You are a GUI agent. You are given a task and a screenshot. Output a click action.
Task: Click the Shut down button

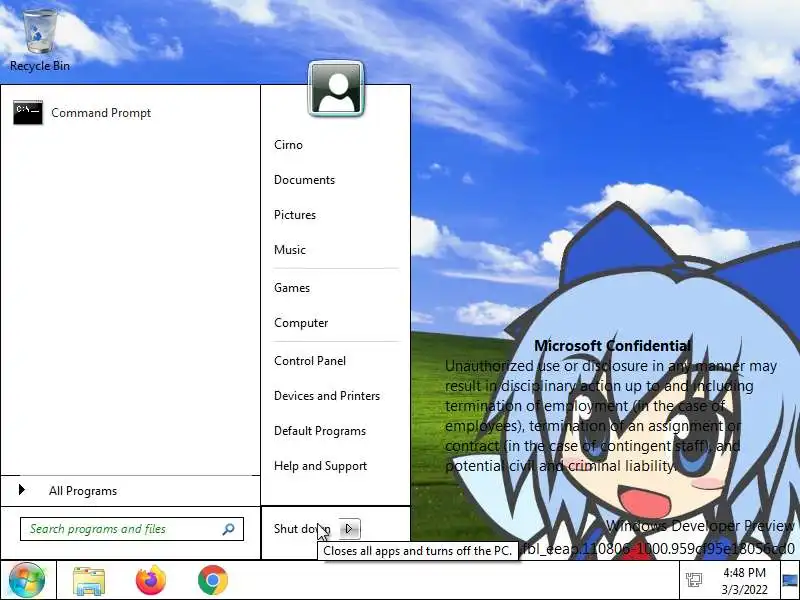tap(302, 529)
